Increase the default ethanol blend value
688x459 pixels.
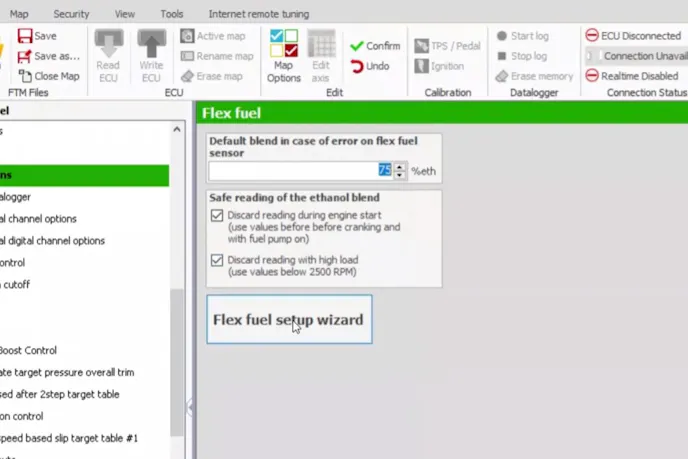(400, 166)
